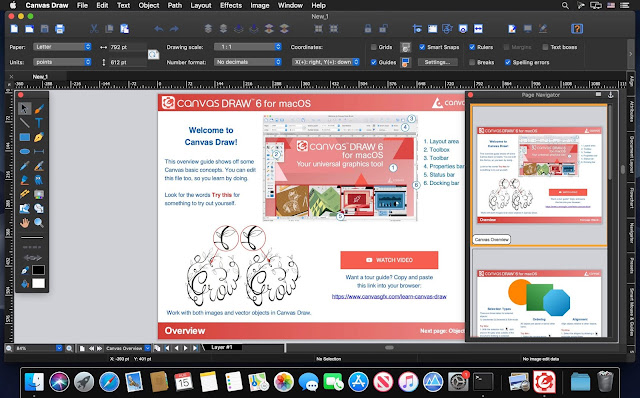
Task: Open the Paper size Letter dropdown
Action: click(x=62, y=47)
